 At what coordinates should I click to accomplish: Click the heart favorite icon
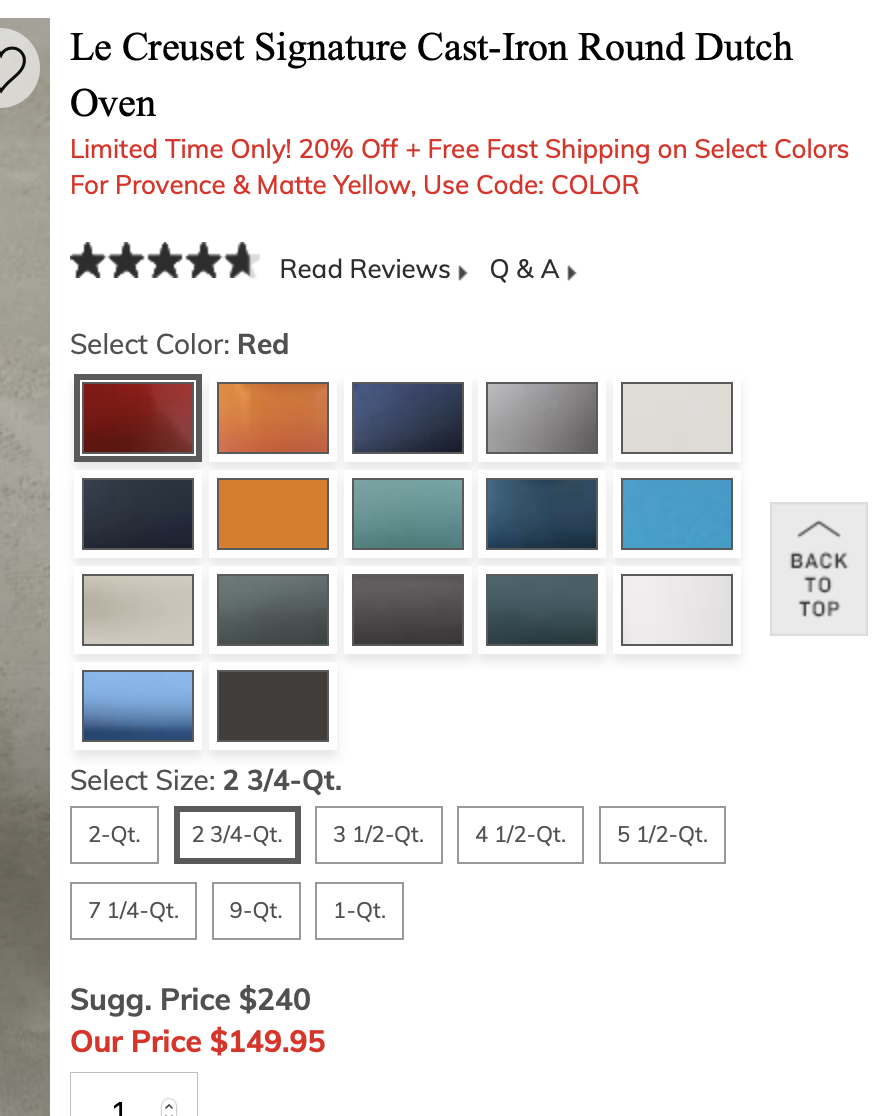(12, 68)
